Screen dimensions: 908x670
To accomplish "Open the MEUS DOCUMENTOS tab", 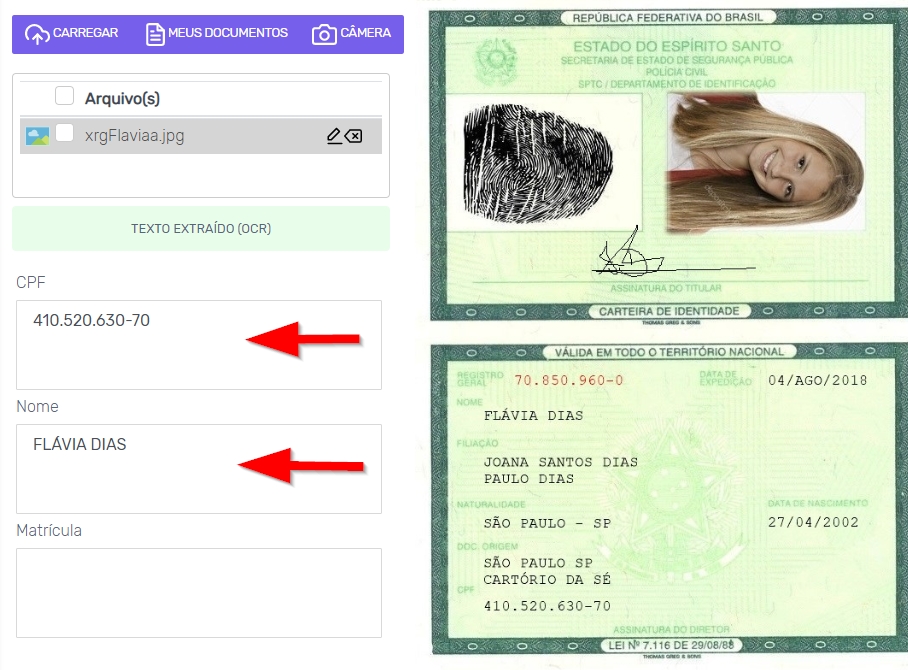I will pos(217,34).
